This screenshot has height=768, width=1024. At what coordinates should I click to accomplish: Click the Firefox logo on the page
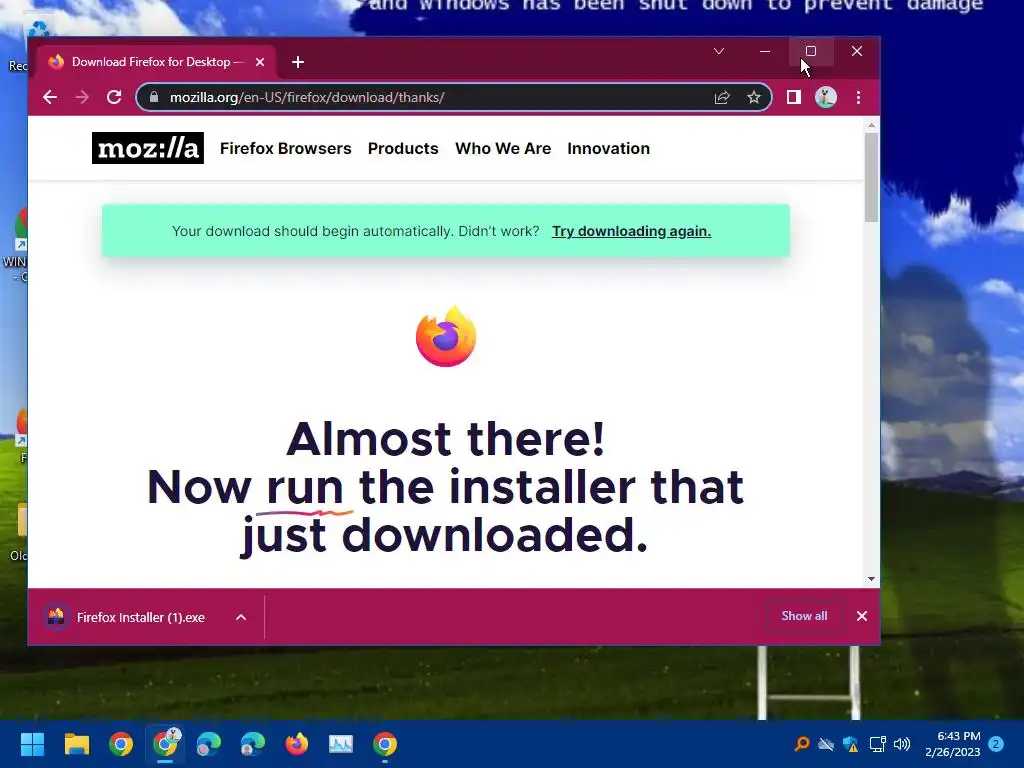[x=446, y=336]
